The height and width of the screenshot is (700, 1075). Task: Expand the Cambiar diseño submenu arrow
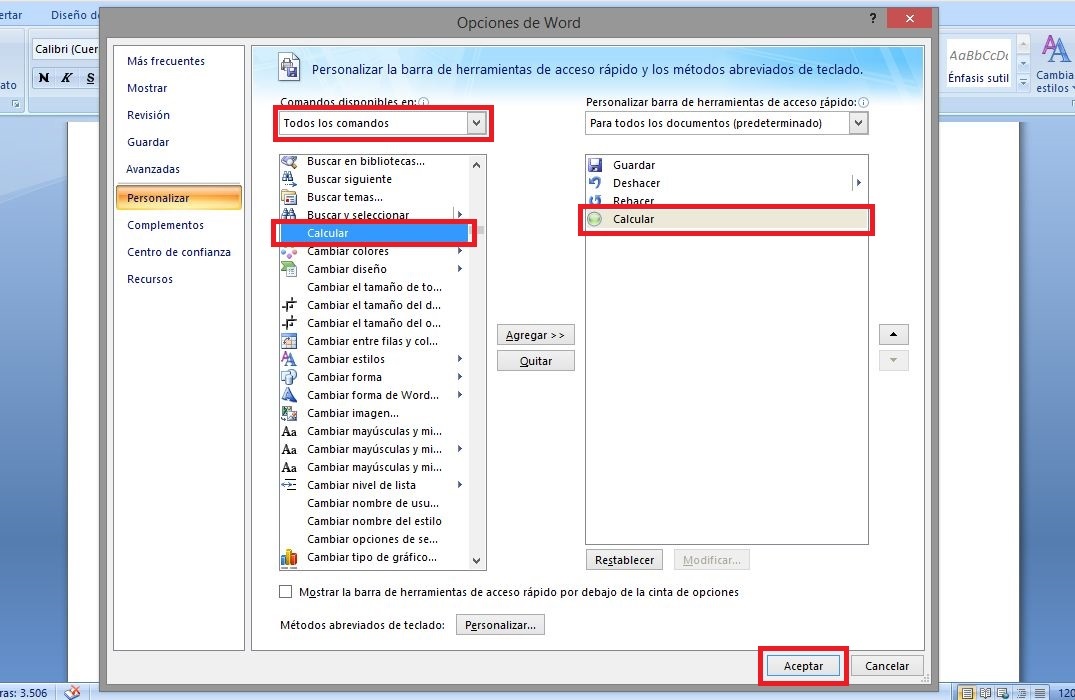coord(459,269)
